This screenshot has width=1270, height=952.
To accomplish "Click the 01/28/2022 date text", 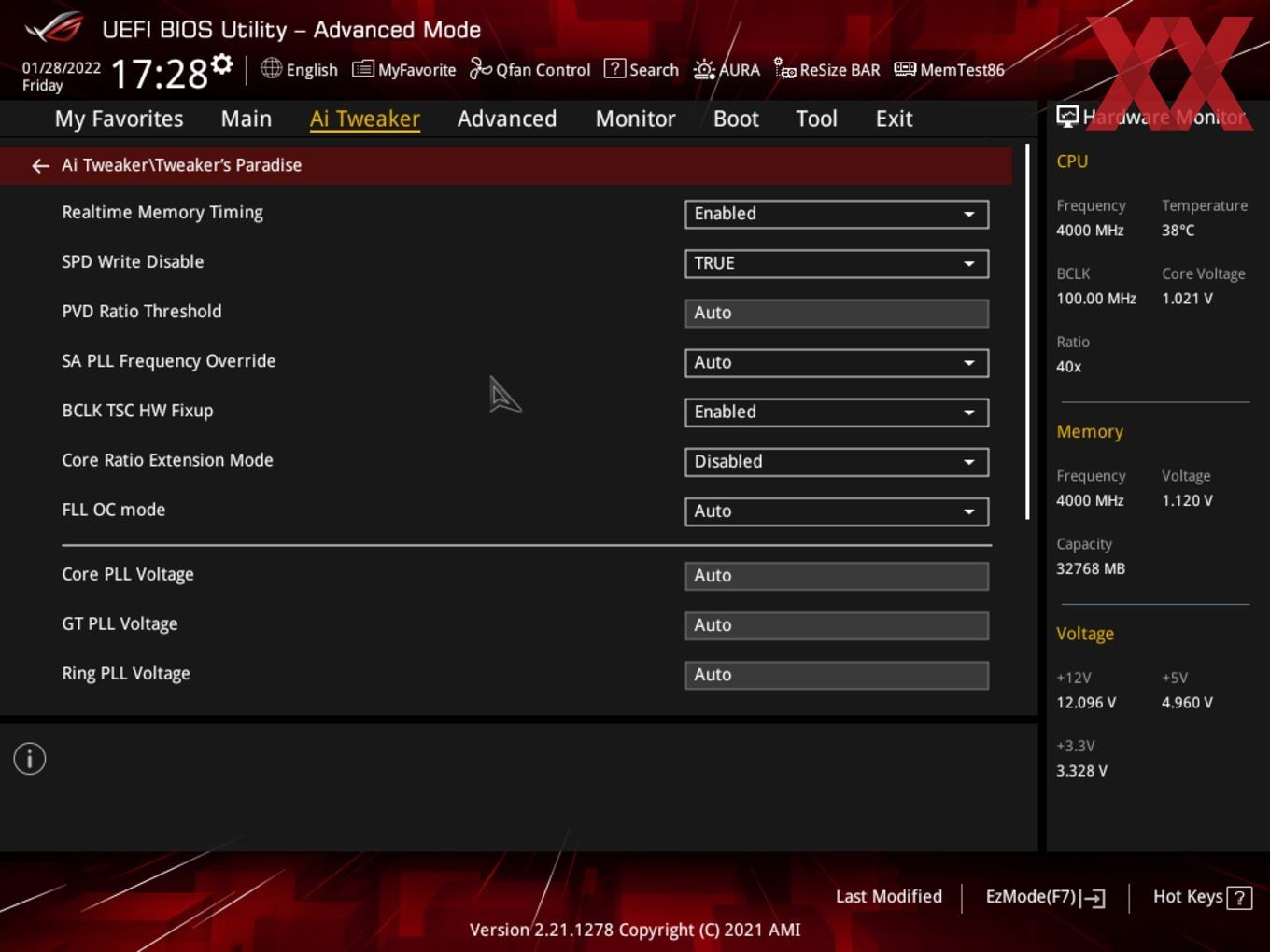I will coord(62,68).
